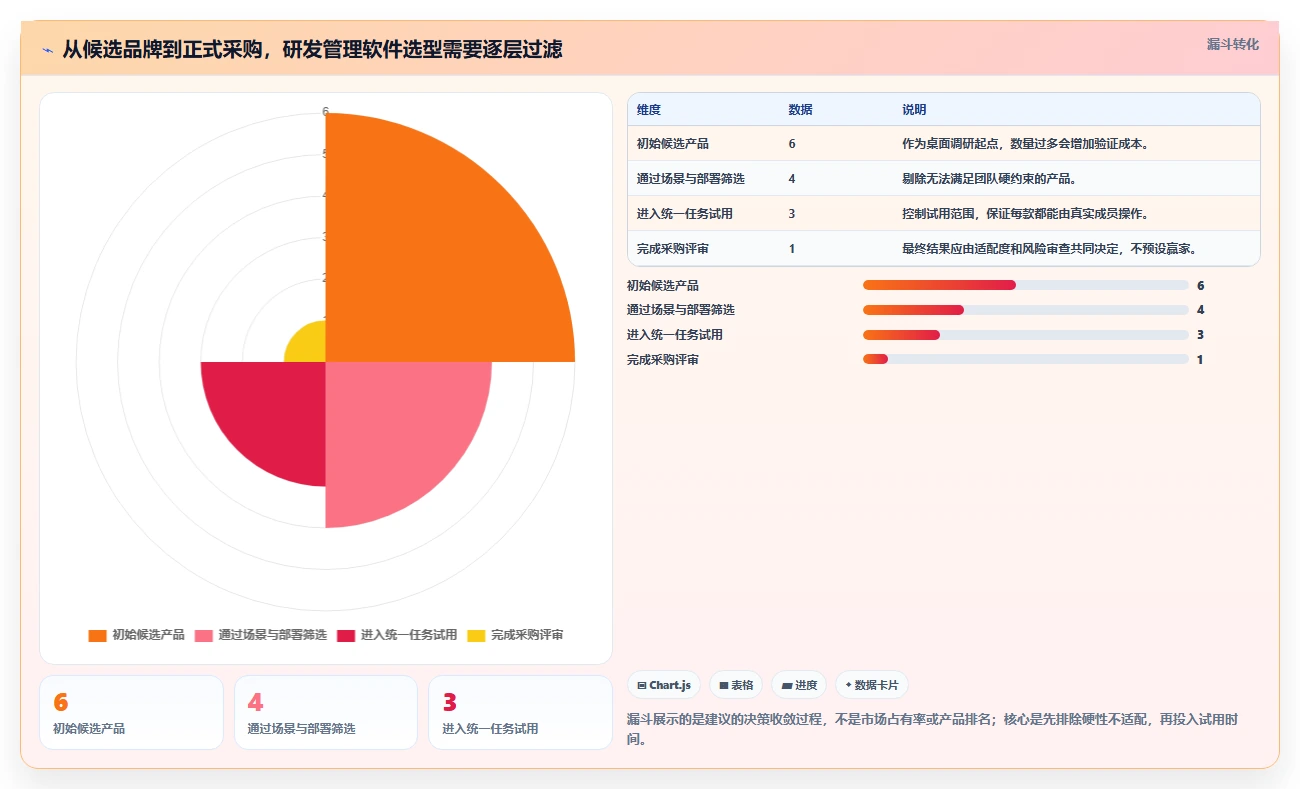Viewport: 1300px width, 789px height.
Task: Open the data card showing 3
Action: (x=520, y=712)
